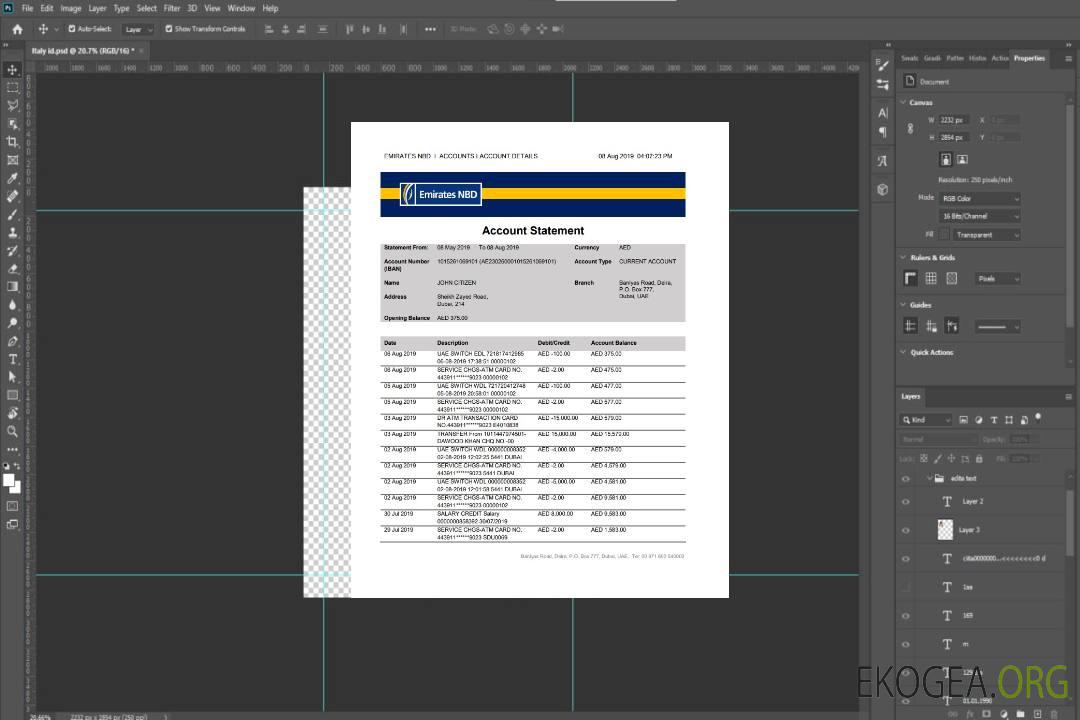Image resolution: width=1080 pixels, height=720 pixels.
Task: Select the Rectangular Marquee tool
Action: [12, 88]
